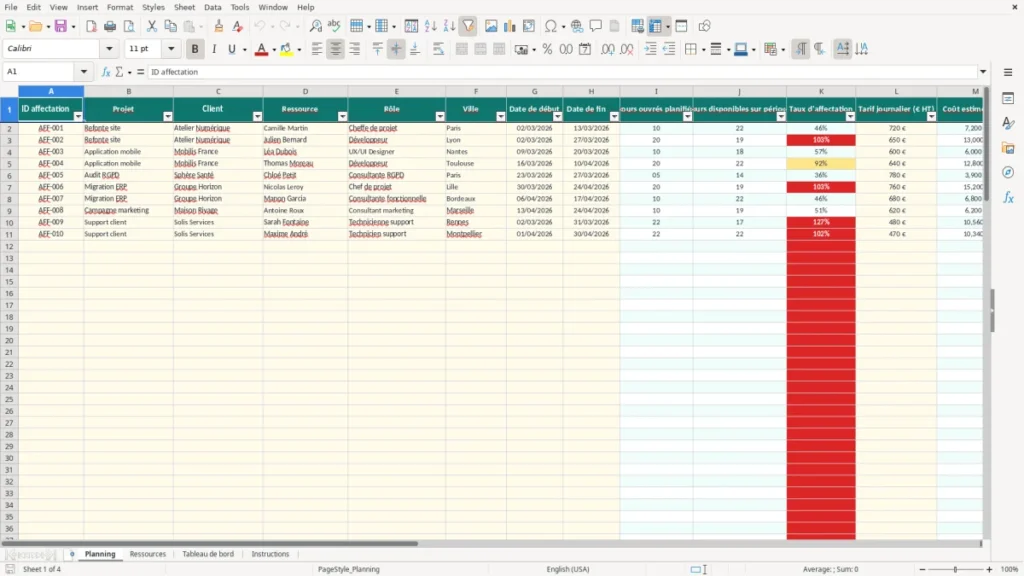Toggle Bold formatting

click(195, 49)
